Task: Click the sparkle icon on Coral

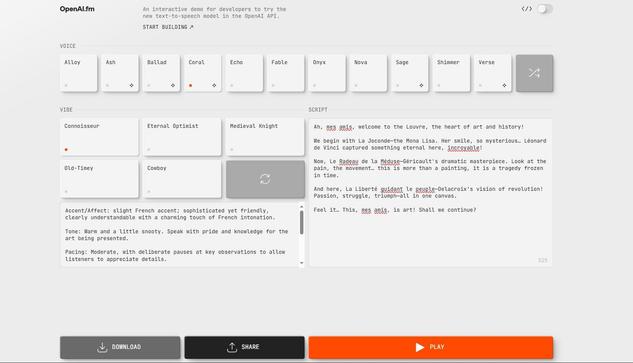Action: (x=214, y=85)
